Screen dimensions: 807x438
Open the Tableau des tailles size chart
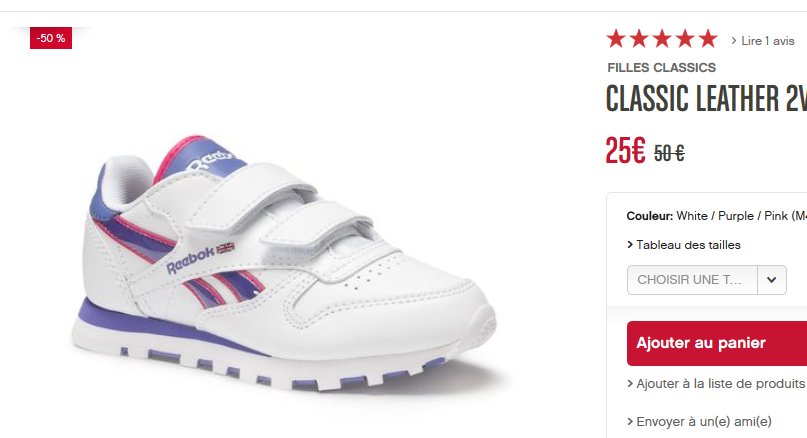tap(688, 245)
